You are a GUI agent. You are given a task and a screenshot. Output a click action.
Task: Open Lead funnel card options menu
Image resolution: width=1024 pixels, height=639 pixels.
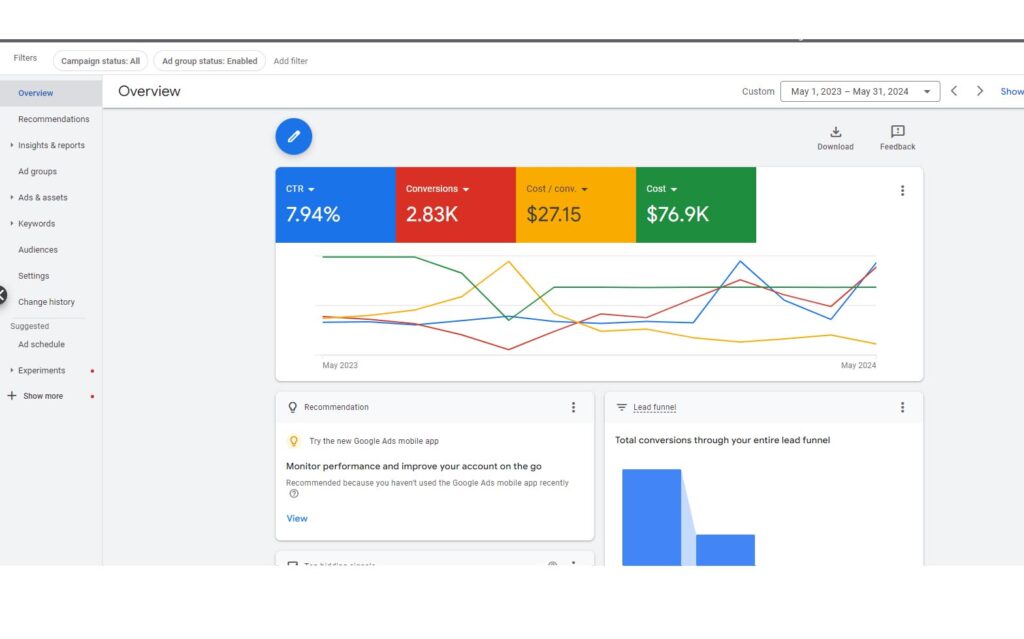point(902,407)
